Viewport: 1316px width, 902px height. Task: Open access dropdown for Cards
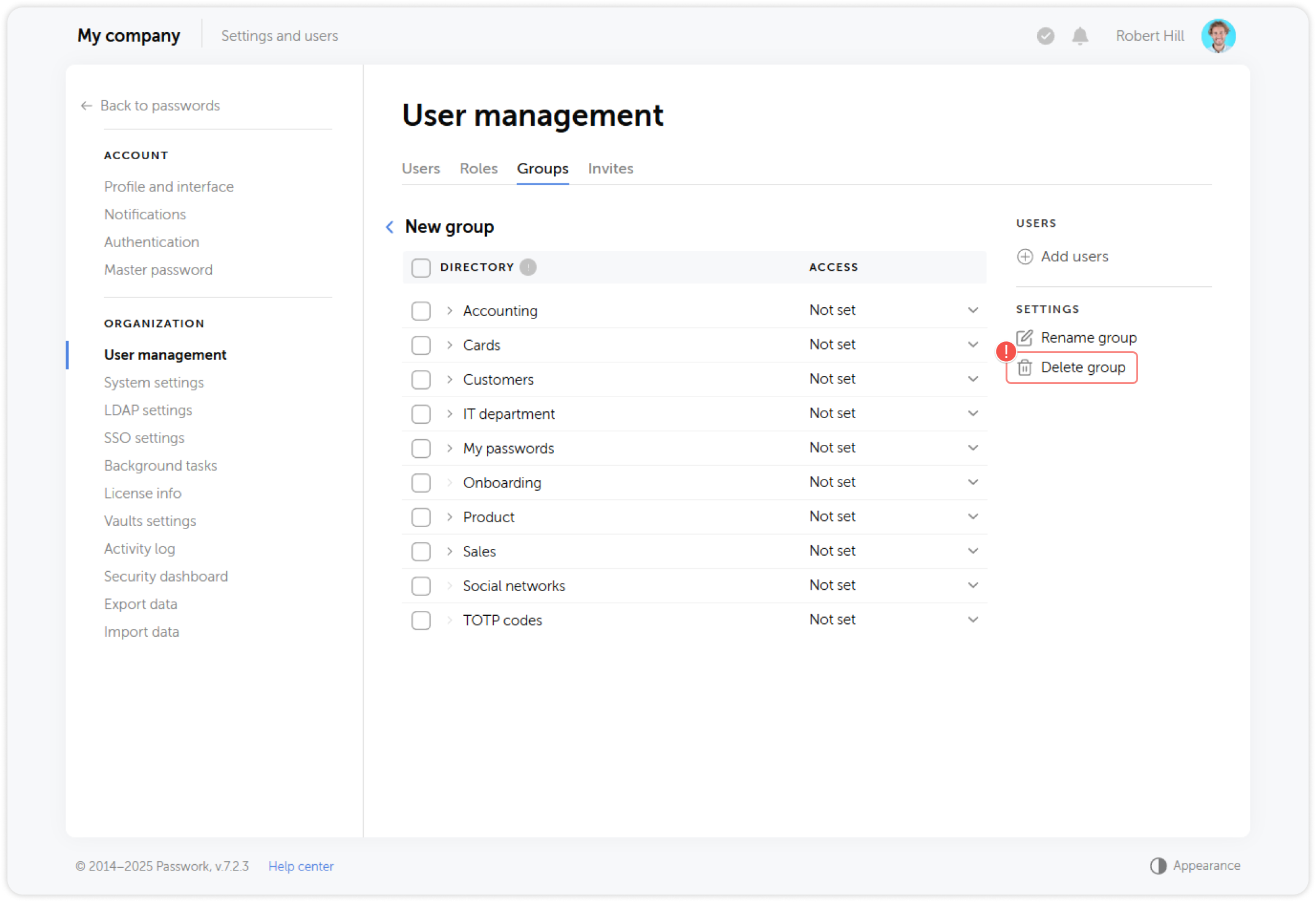[x=973, y=344]
